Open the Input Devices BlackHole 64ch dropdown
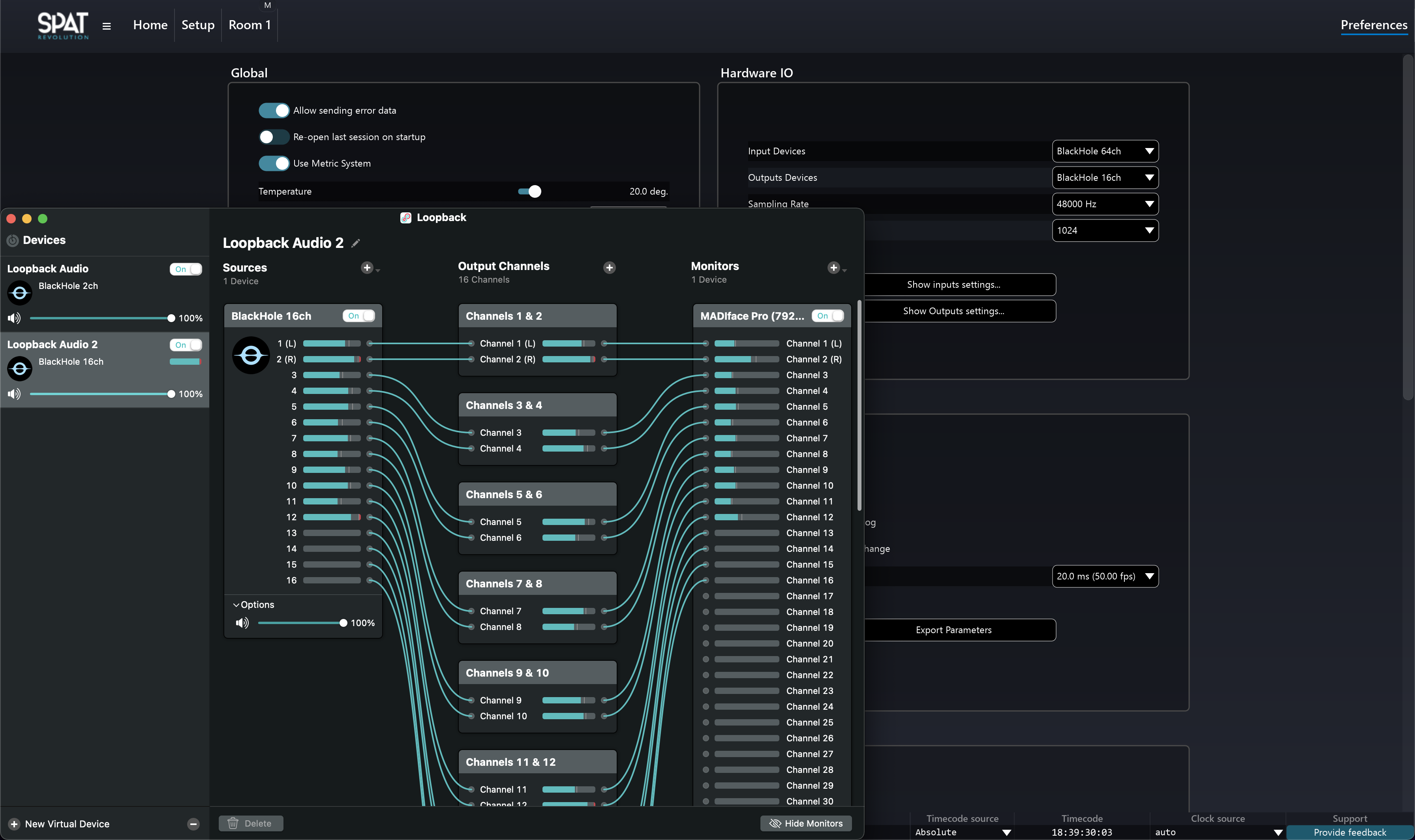 tap(1104, 151)
